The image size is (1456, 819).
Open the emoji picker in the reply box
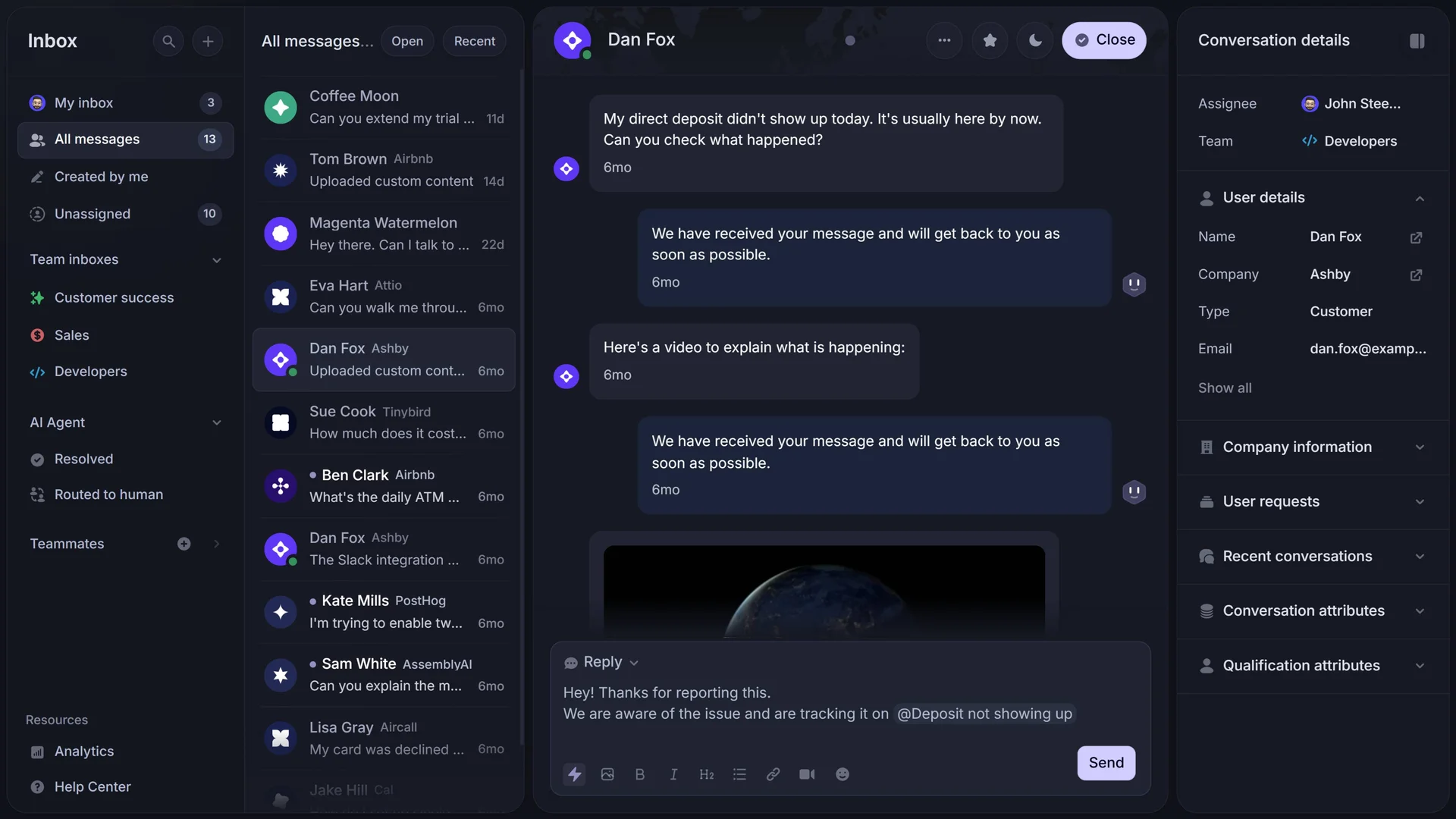[842, 774]
